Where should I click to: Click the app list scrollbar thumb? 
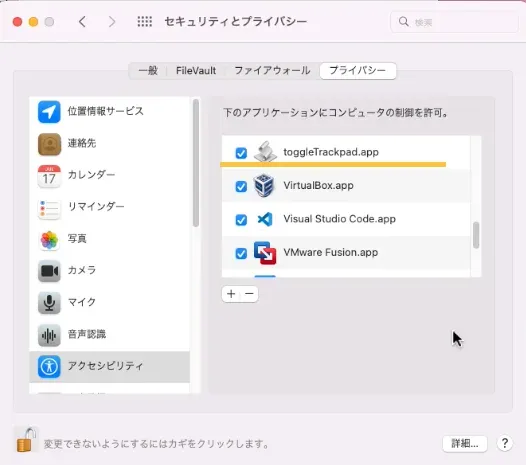[476, 235]
